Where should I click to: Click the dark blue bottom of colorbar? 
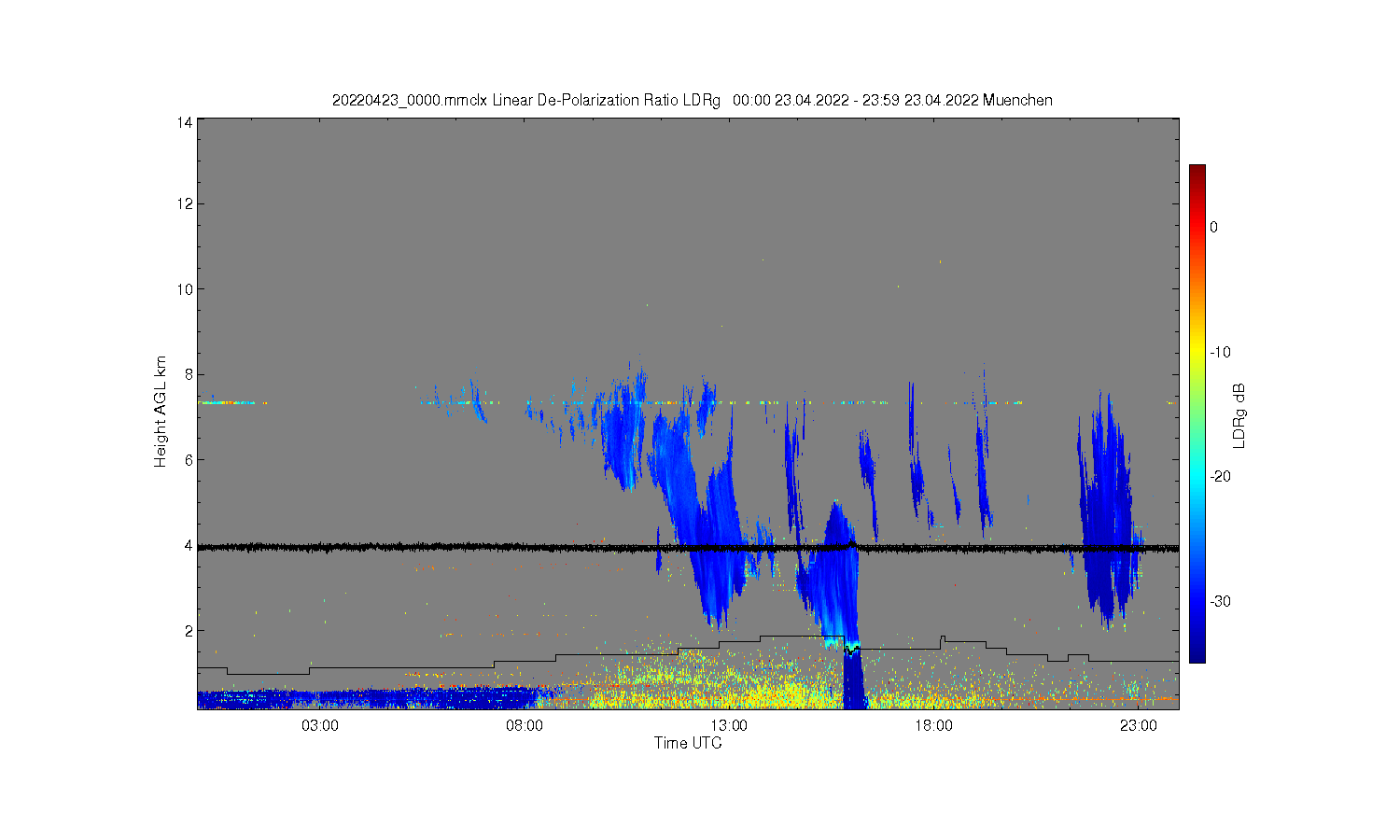tap(1197, 653)
